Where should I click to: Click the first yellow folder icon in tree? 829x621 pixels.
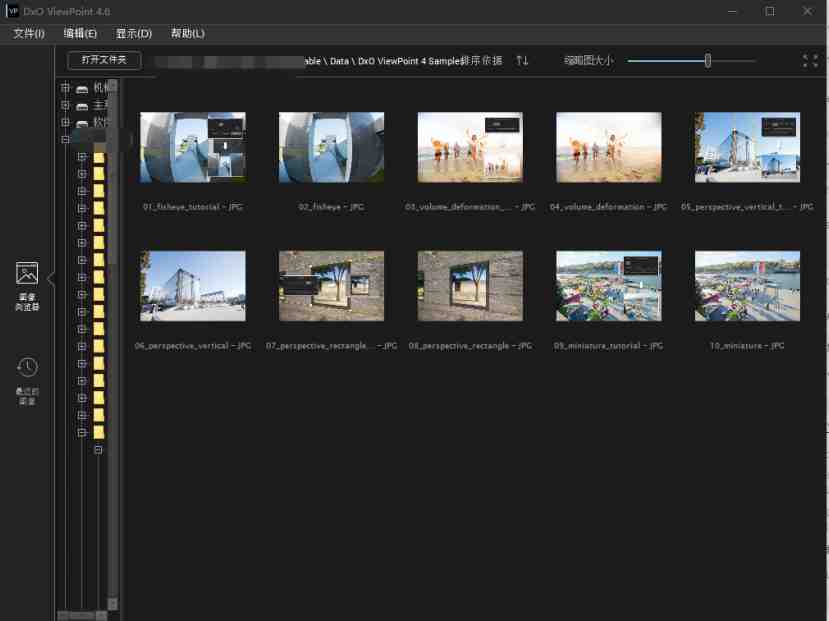pos(98,155)
